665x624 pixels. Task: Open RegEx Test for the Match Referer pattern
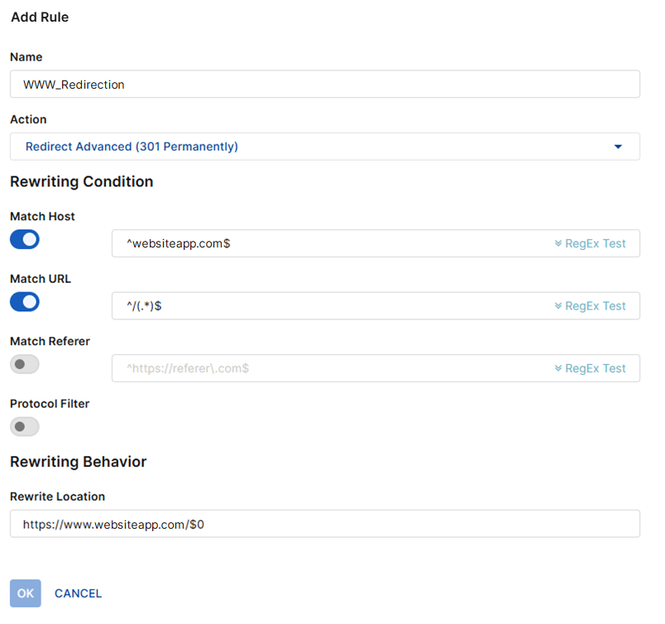pyautogui.click(x=595, y=369)
